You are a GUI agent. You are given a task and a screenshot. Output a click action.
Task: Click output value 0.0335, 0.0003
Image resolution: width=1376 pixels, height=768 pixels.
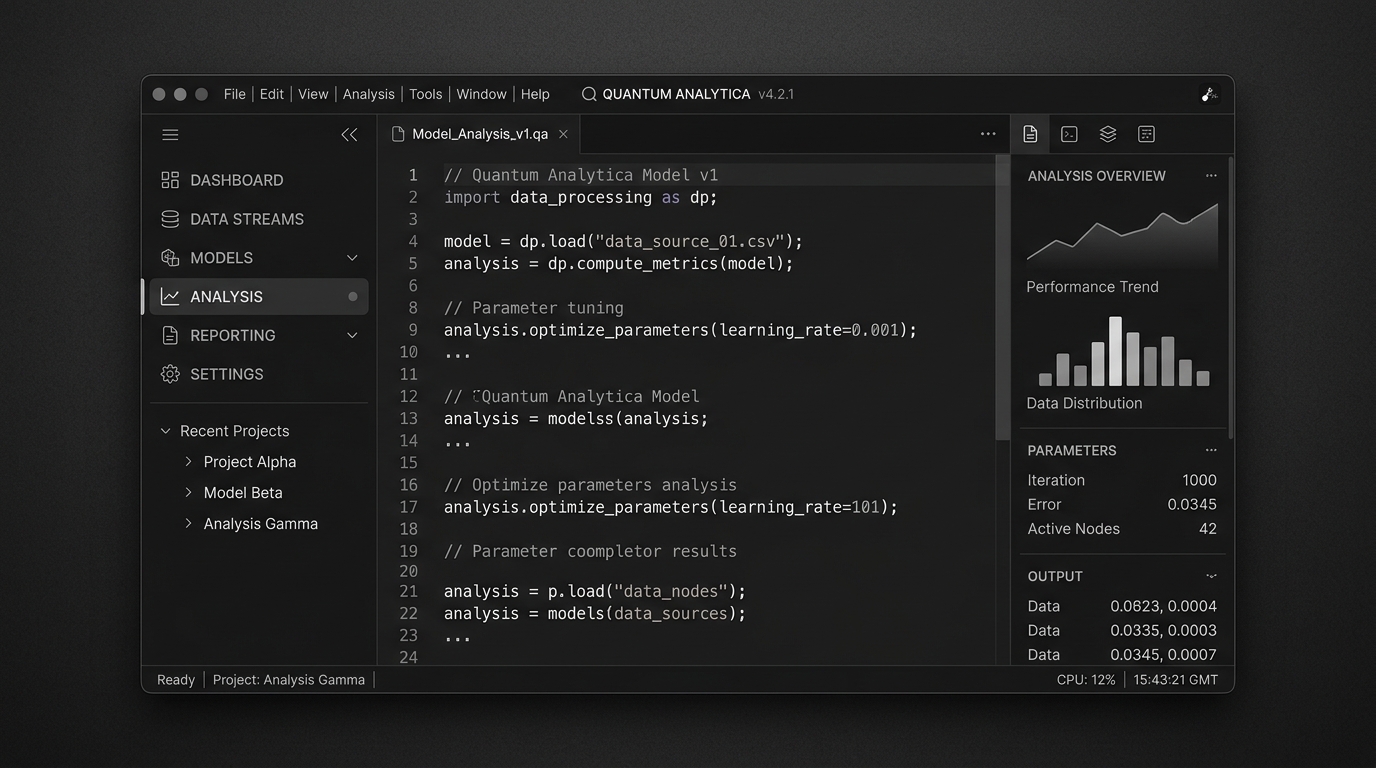point(1164,631)
